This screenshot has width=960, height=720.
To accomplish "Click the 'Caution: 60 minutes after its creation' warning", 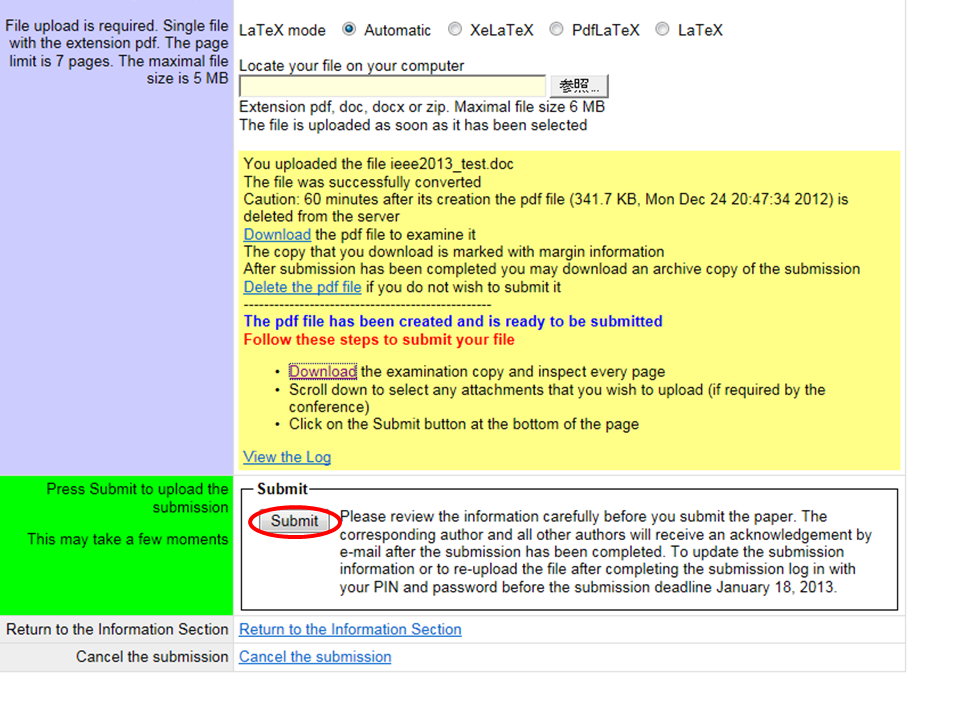I will pos(546,208).
